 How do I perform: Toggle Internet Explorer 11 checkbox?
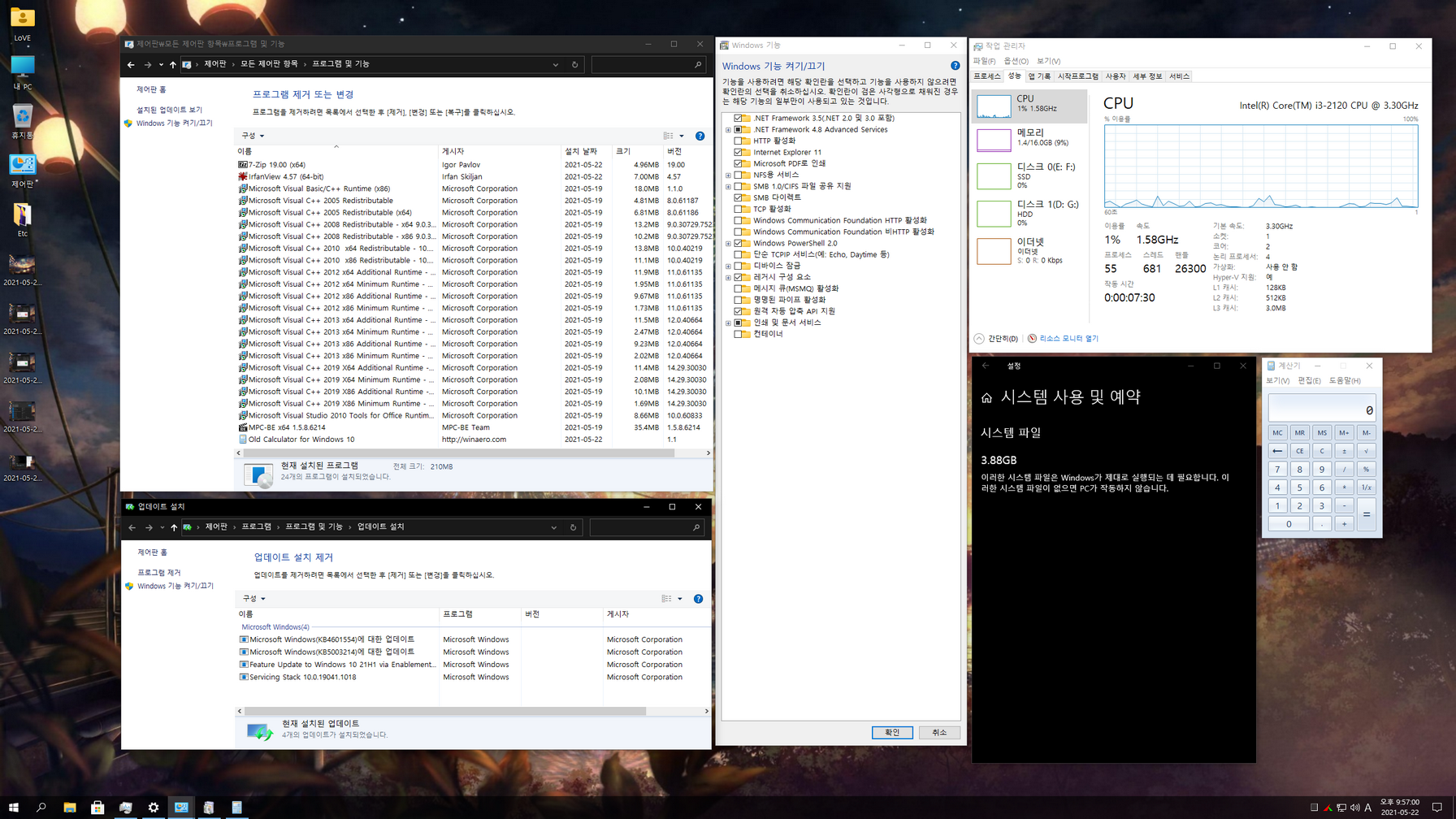739,152
